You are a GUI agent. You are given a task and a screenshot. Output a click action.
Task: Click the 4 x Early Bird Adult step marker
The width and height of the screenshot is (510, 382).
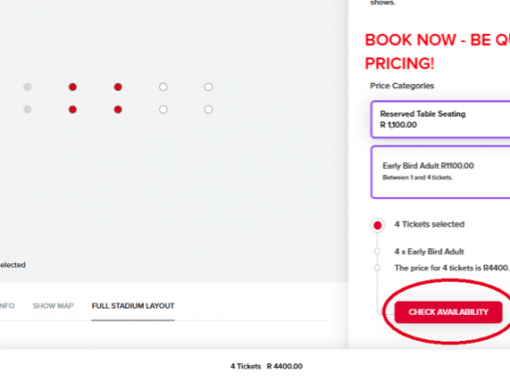pyautogui.click(x=377, y=251)
